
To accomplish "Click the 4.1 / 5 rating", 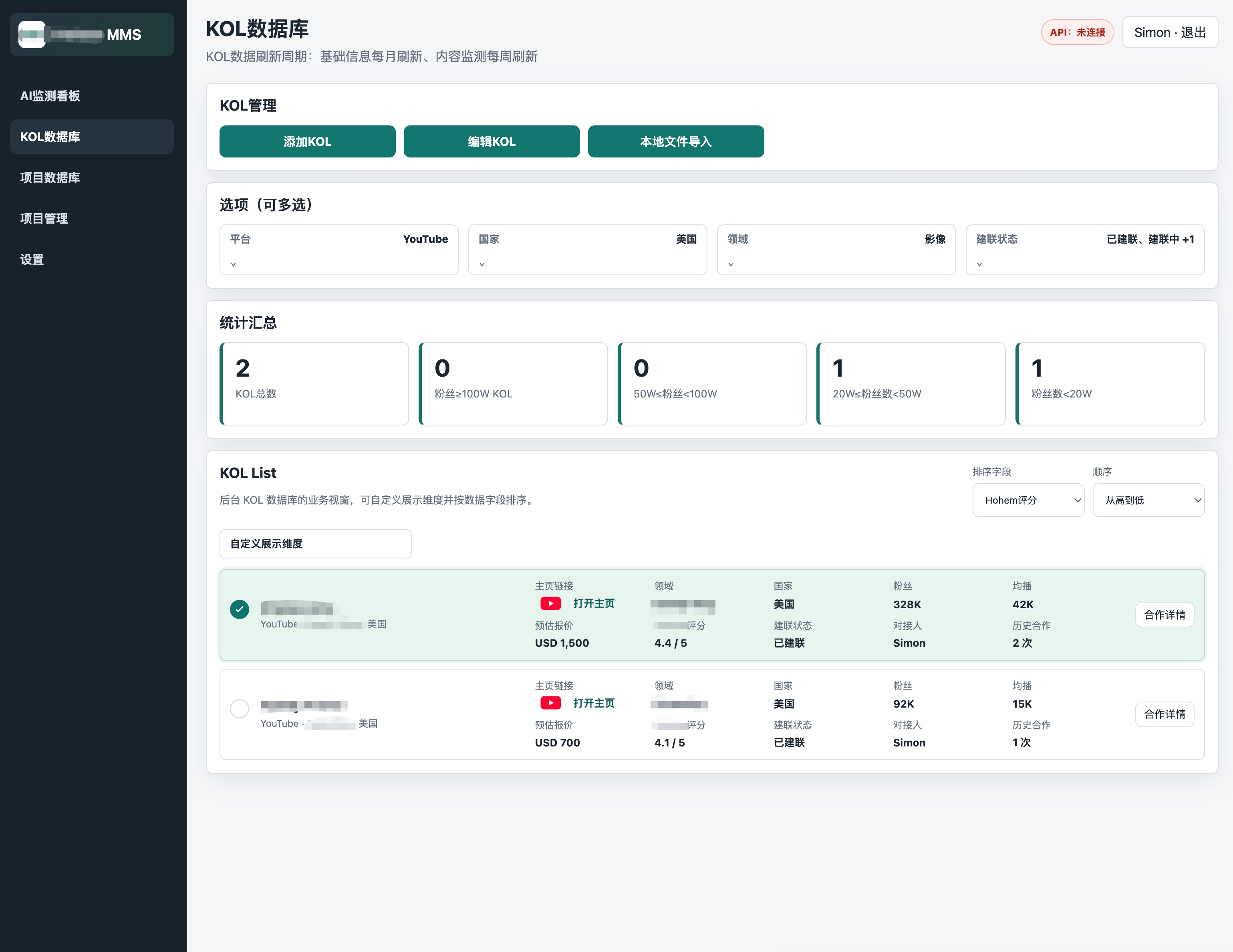I will click(669, 742).
